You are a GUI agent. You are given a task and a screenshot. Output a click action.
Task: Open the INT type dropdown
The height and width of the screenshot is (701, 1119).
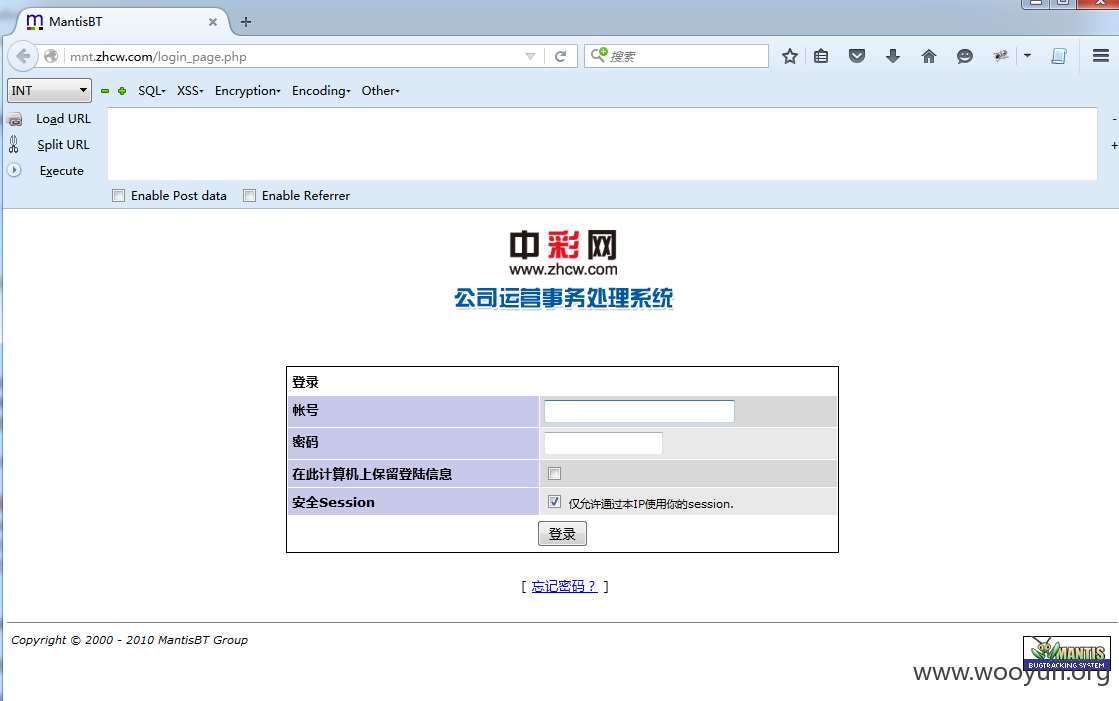click(x=49, y=91)
